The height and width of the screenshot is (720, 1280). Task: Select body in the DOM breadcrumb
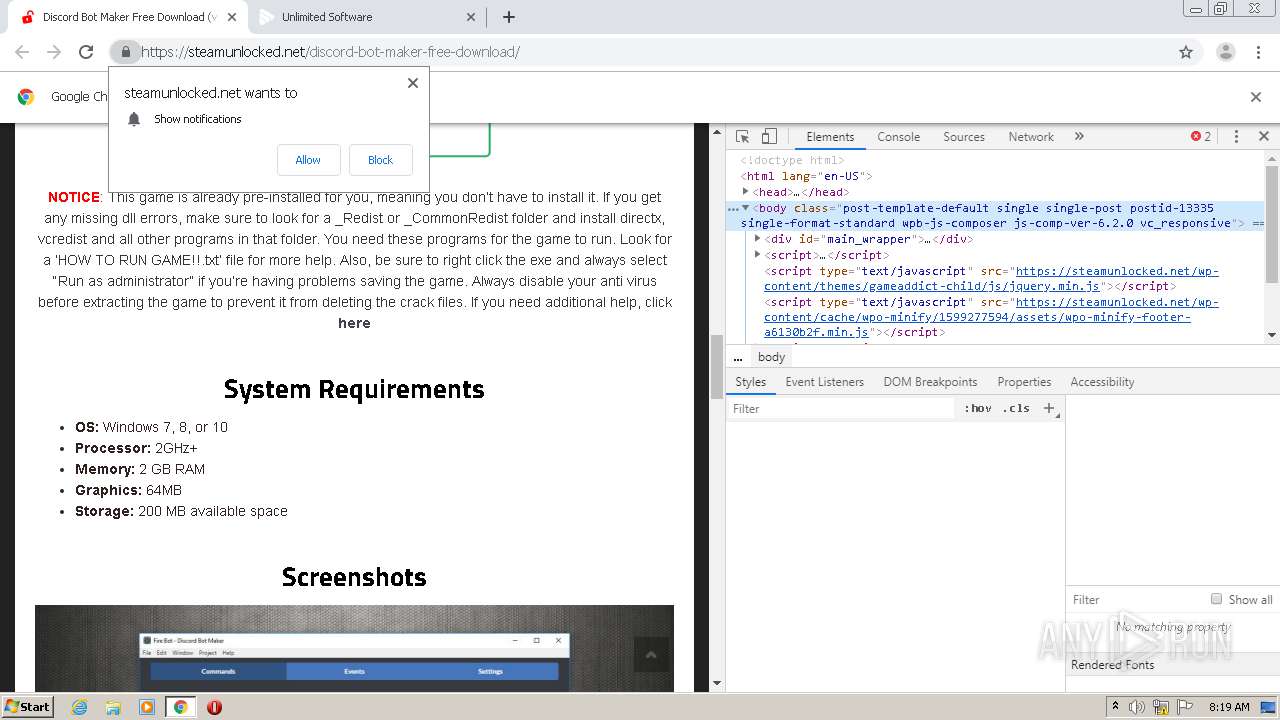(x=771, y=357)
